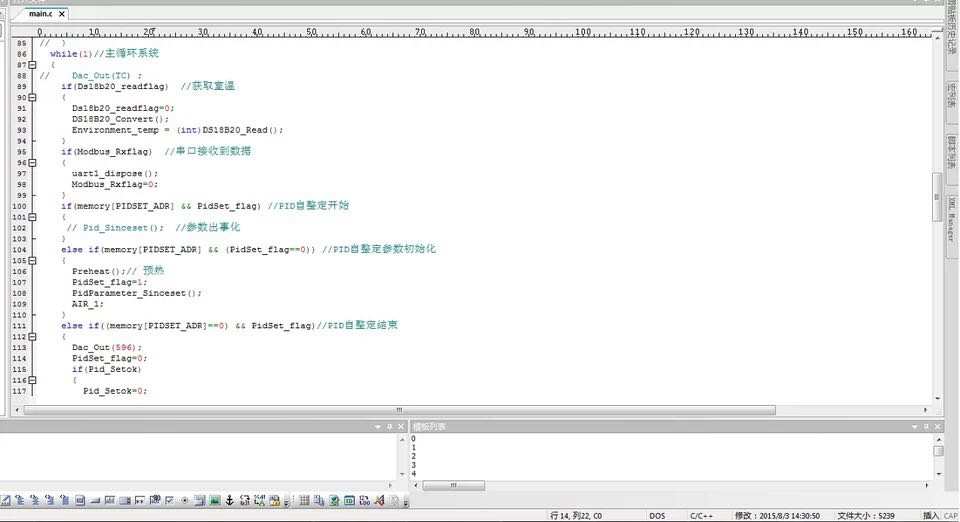Click the green checkmark sheet icon in the toolbar
Screen dimensions: 960x522
tap(334, 500)
